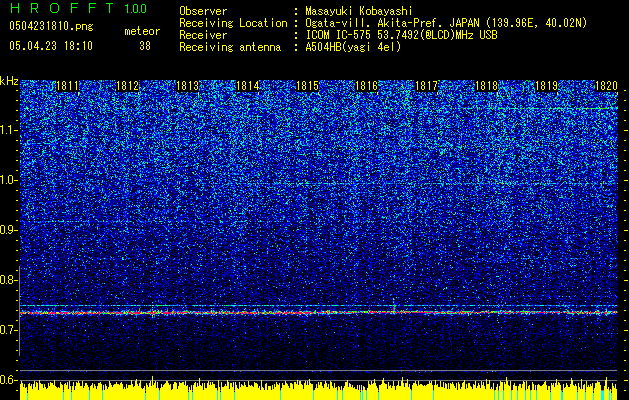Image resolution: width=629 pixels, height=400 pixels.
Task: Click the 0.6 frequency axis label
Action: click(9, 380)
